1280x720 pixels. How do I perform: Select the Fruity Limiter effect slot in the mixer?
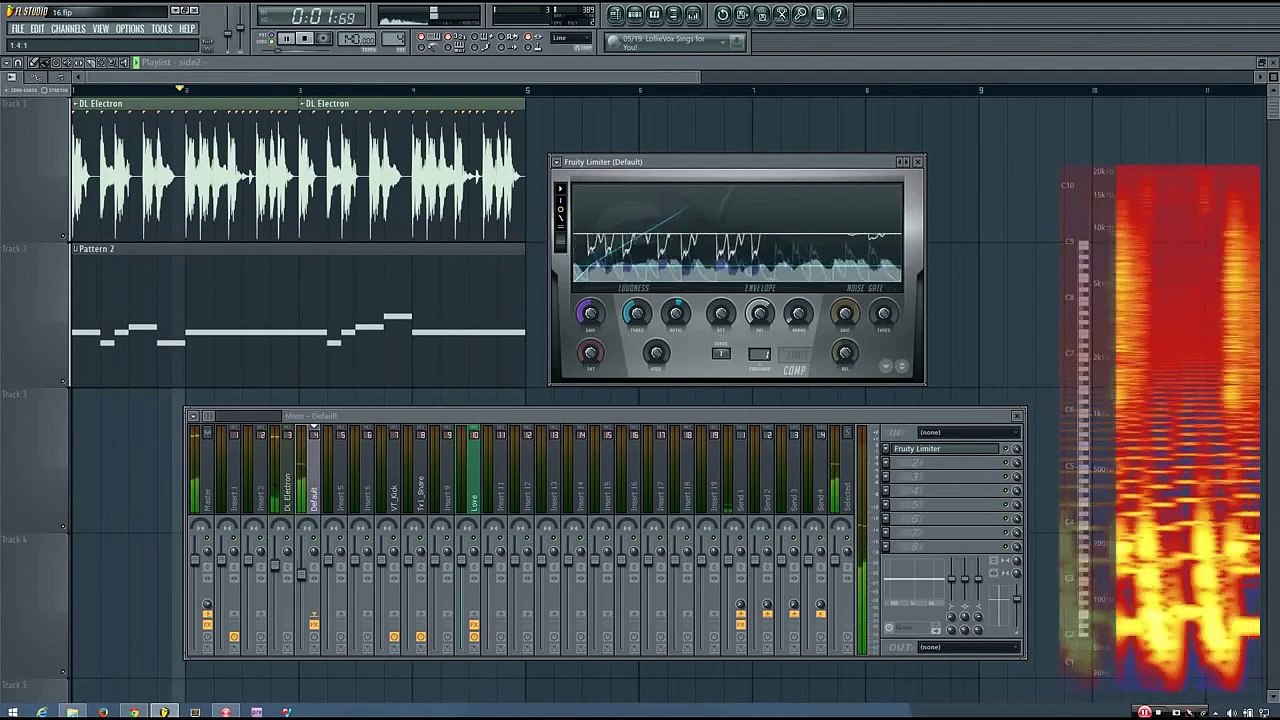click(945, 448)
